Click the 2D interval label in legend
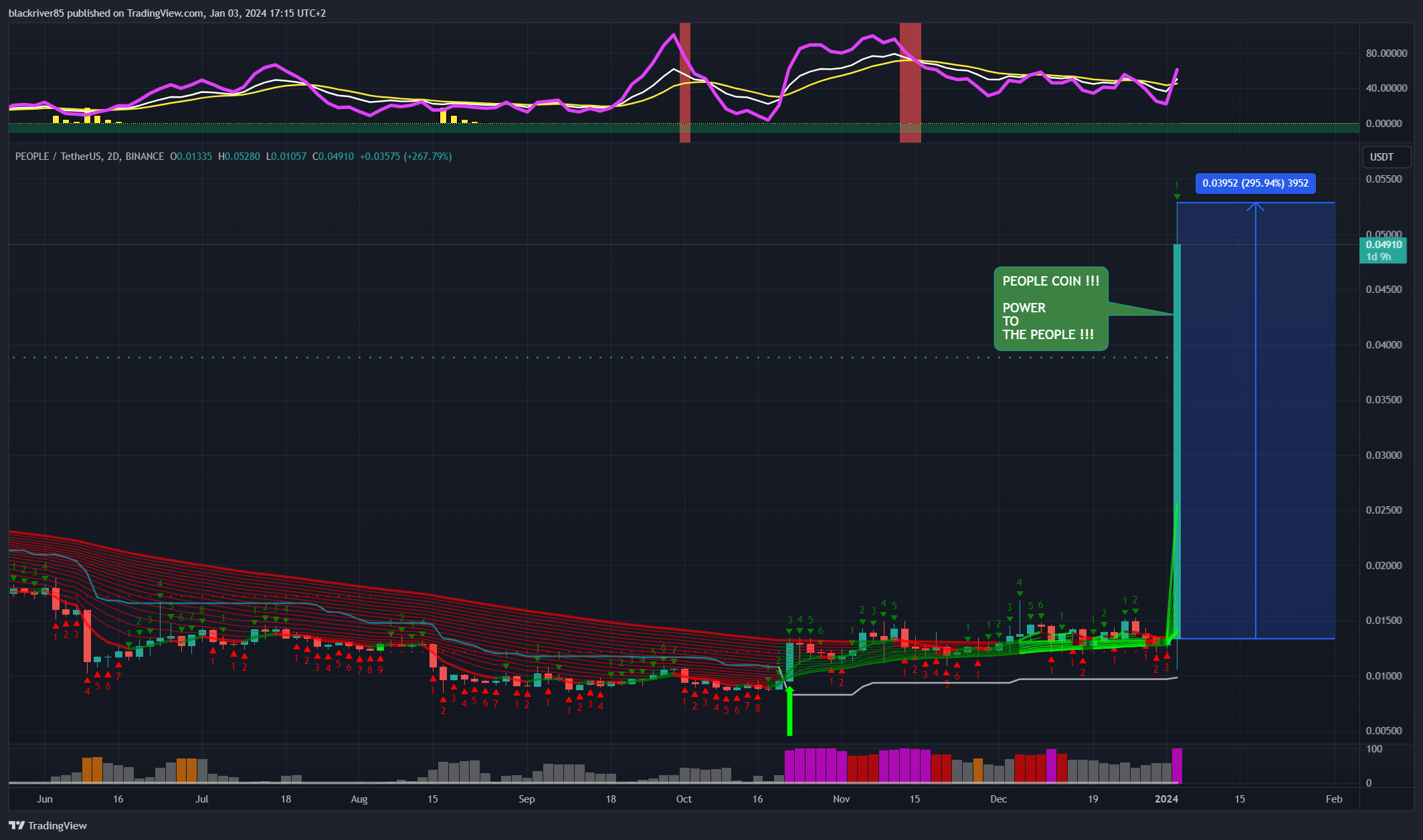The width and height of the screenshot is (1423, 840). 113,156
